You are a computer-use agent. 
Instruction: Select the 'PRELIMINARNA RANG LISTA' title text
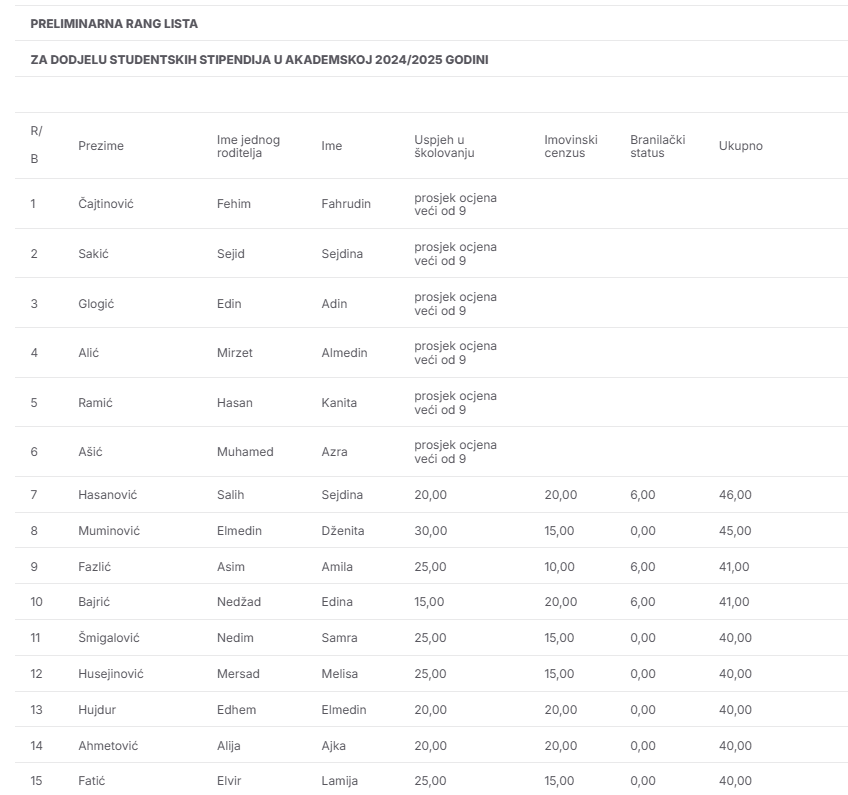[114, 23]
